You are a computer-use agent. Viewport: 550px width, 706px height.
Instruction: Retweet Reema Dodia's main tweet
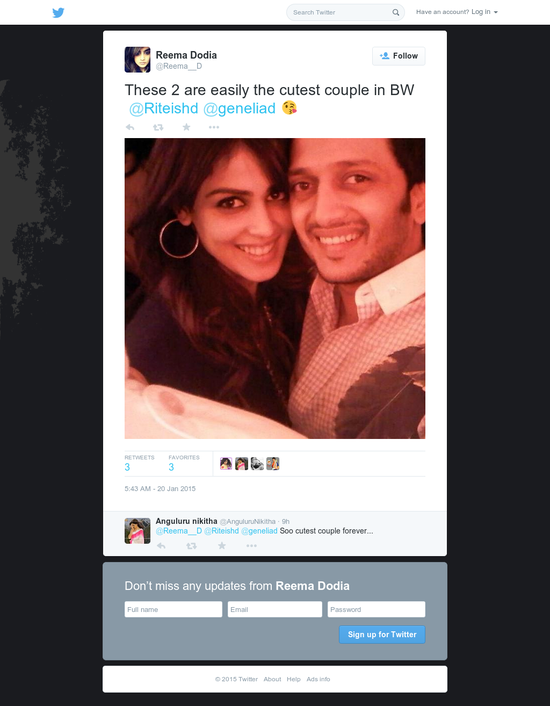click(158, 127)
